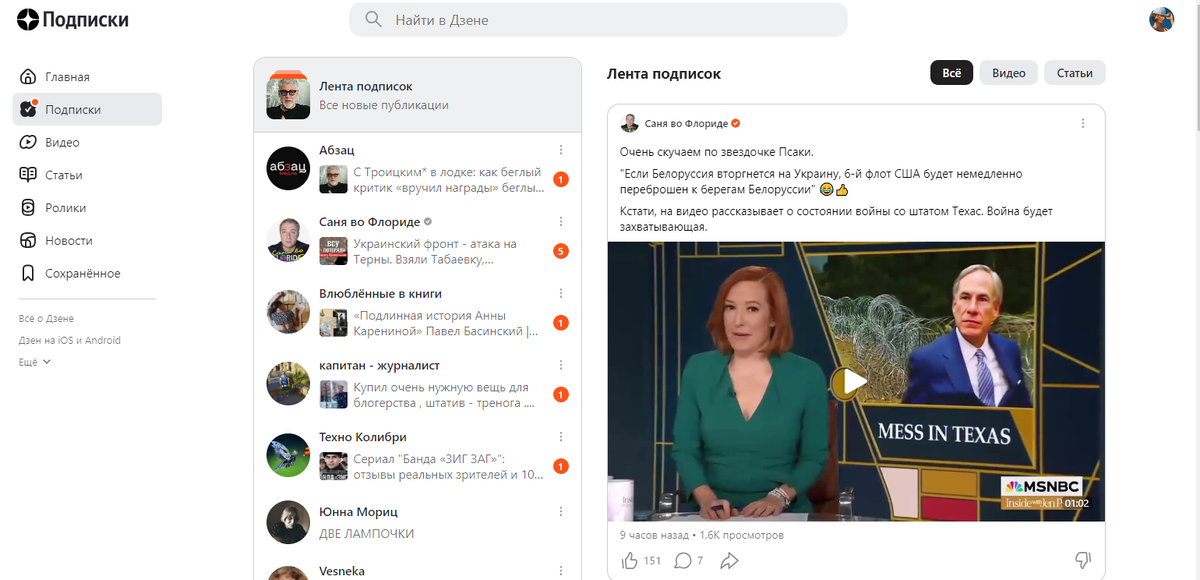Image resolution: width=1200 pixels, height=580 pixels.
Task: Select the Подписки sidebar icon
Action: pos(28,109)
